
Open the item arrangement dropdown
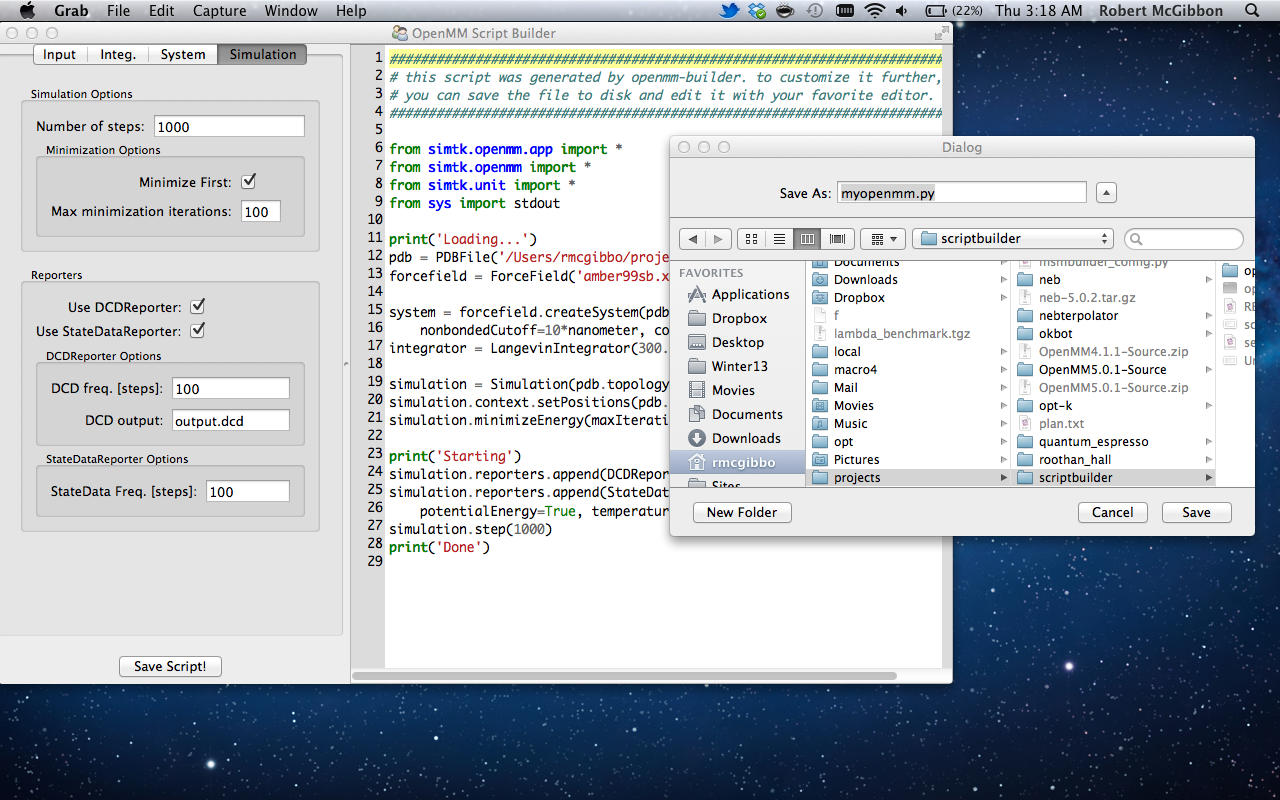point(882,239)
